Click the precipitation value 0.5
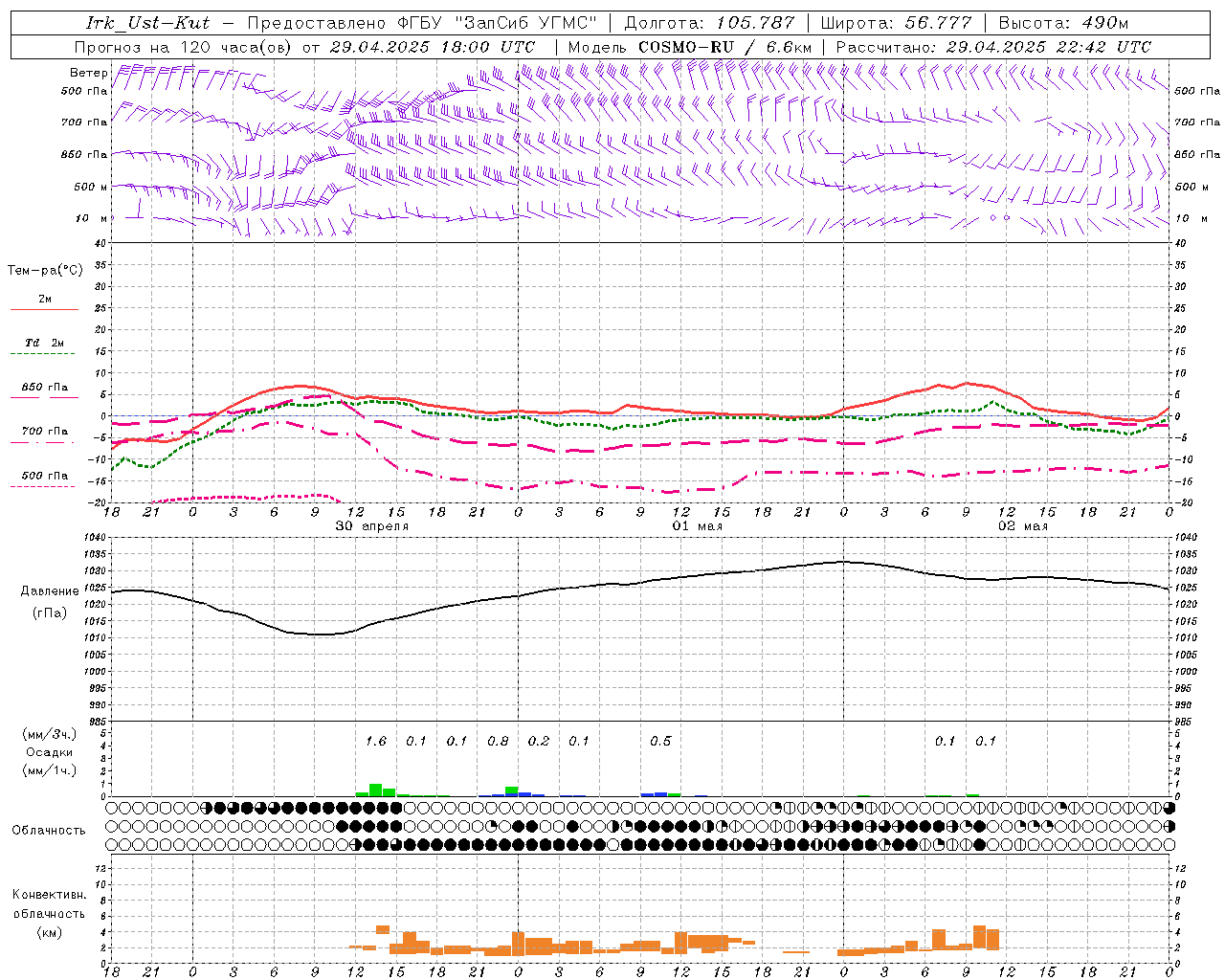The image size is (1225, 980). click(x=660, y=742)
